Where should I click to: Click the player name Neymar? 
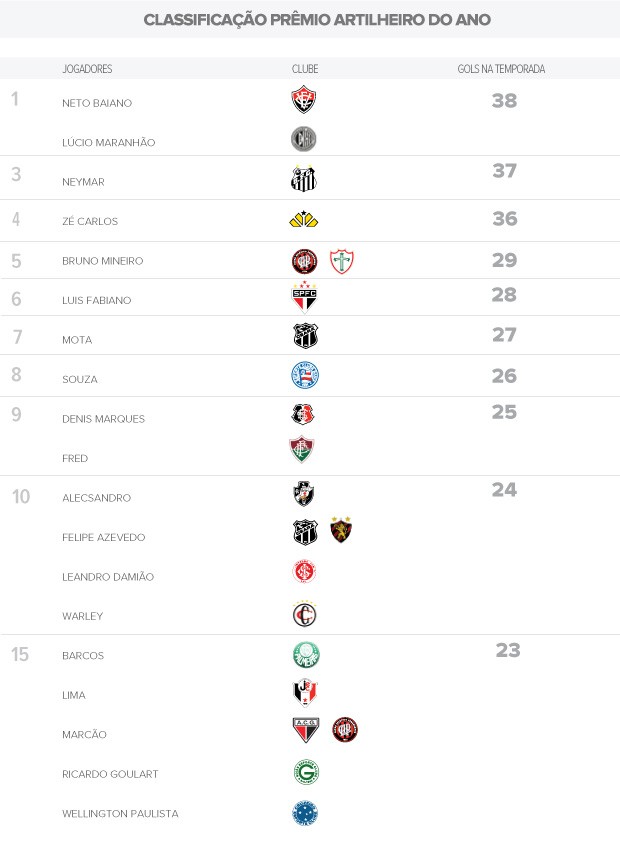click(x=83, y=182)
